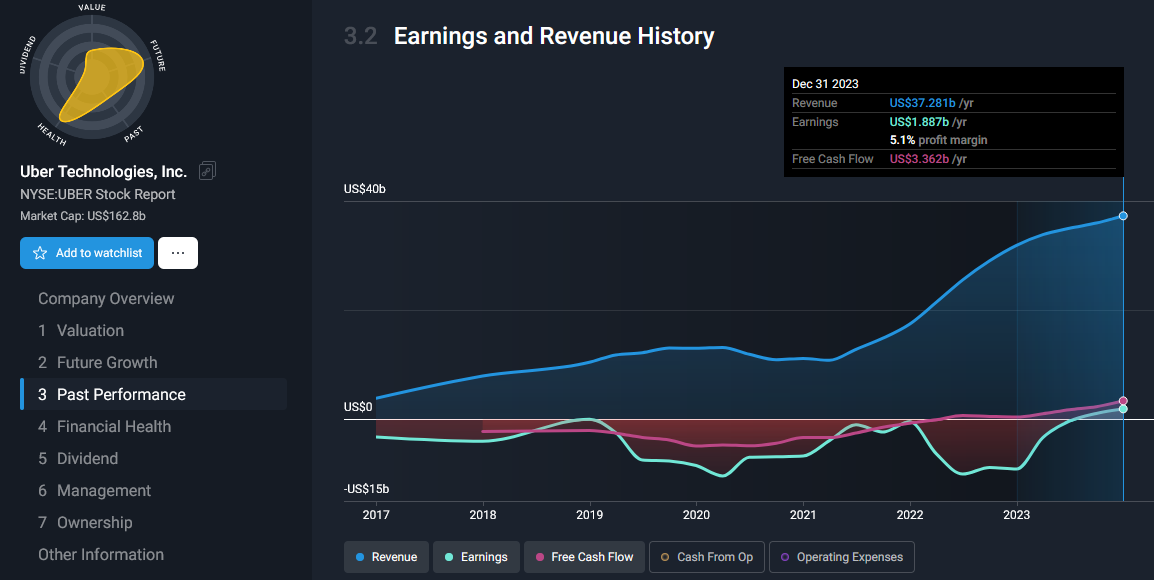Click the 2022 label on x-axis
The height and width of the screenshot is (580, 1154).
pos(910,514)
